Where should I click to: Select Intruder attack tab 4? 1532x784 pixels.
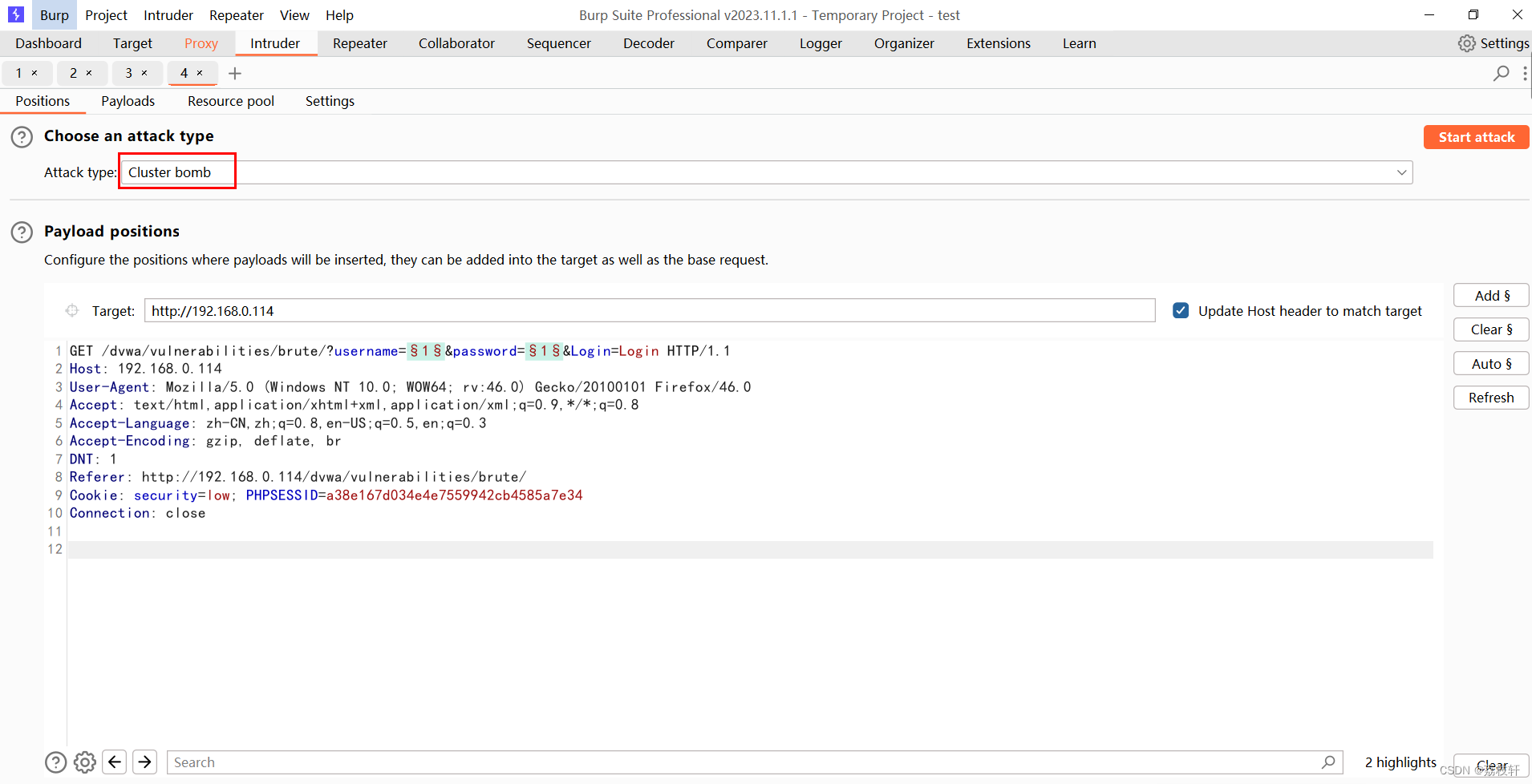184,73
